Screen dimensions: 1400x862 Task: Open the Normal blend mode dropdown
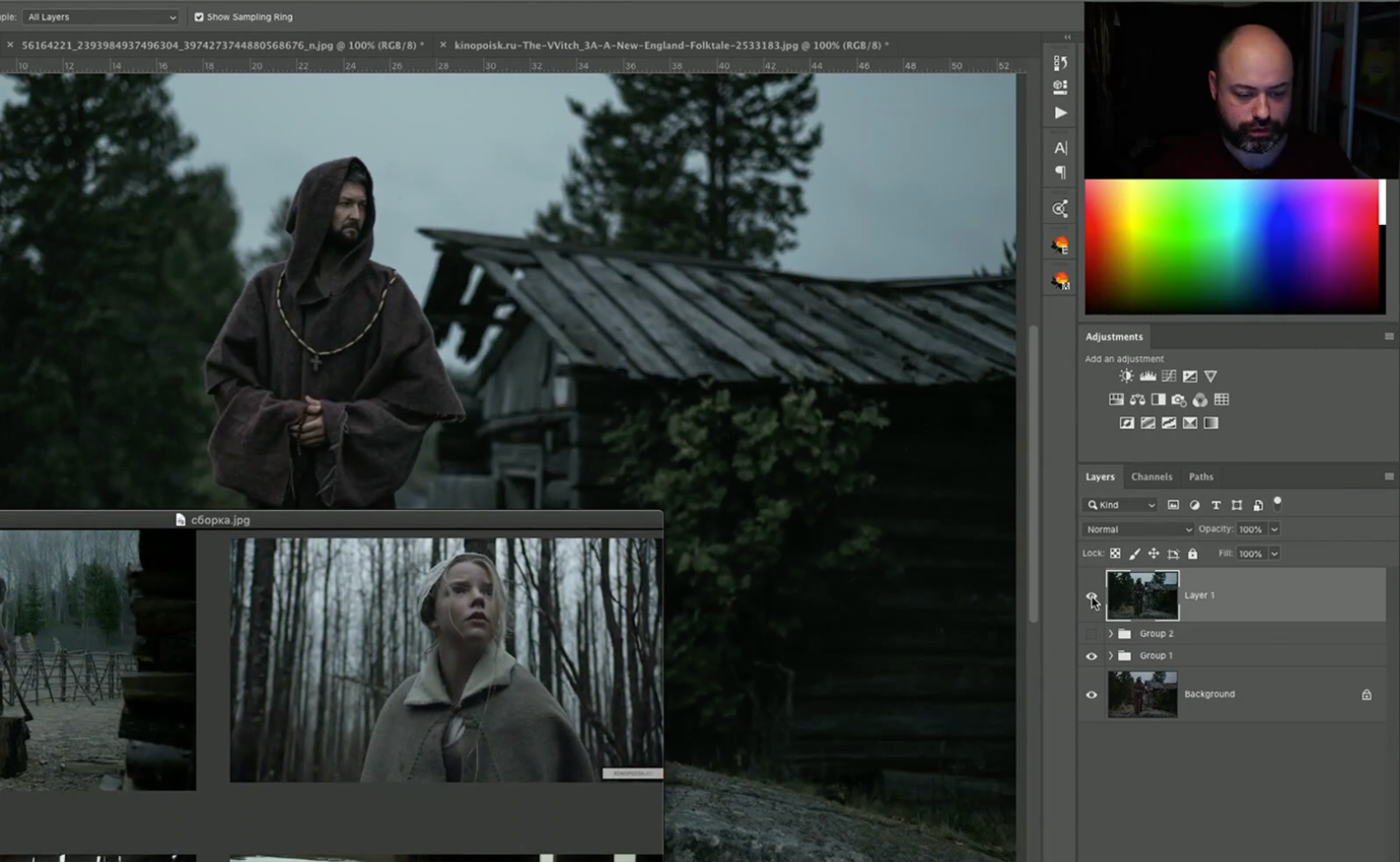pos(1138,530)
